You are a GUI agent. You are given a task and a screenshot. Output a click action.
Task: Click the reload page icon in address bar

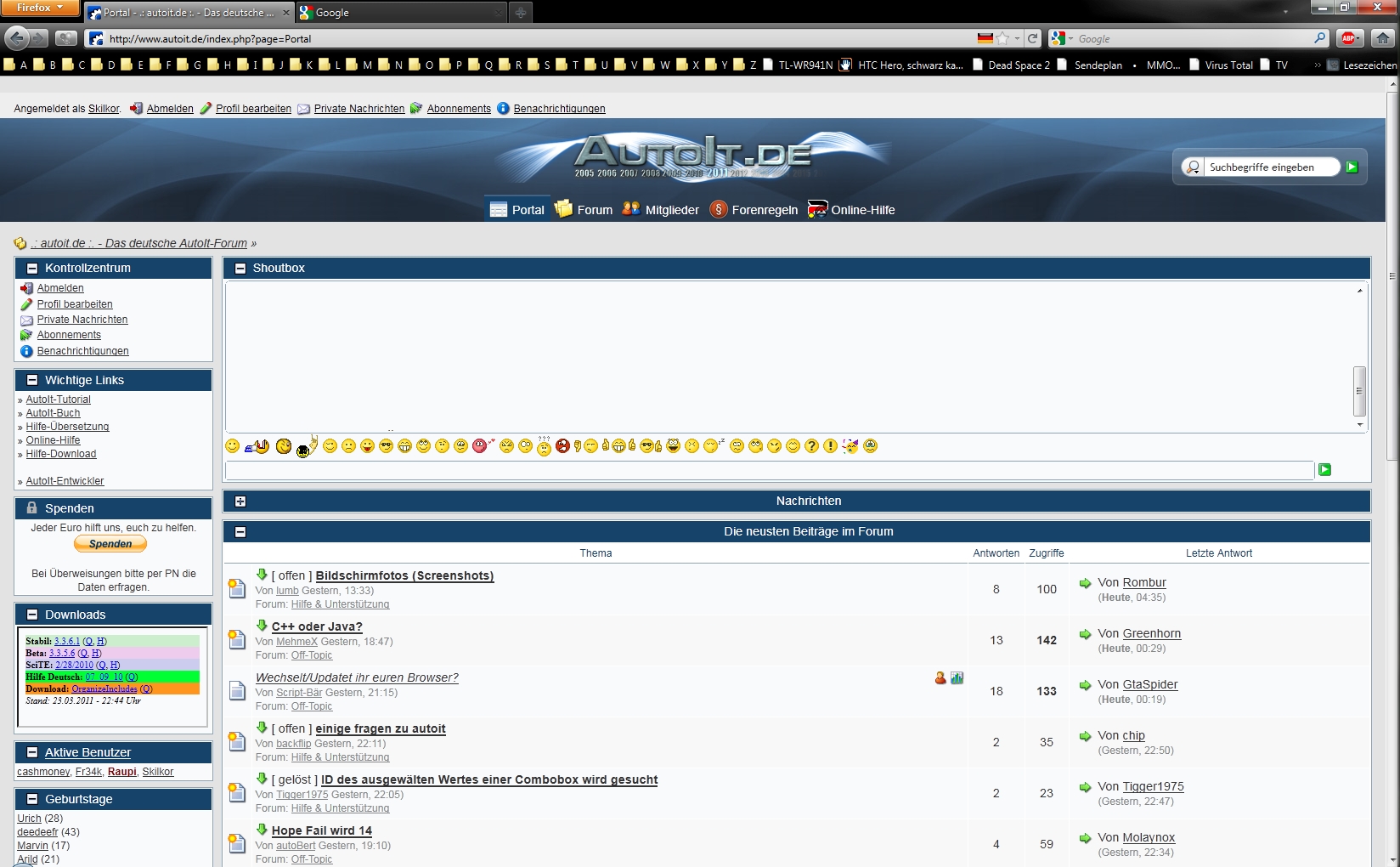(1032, 38)
